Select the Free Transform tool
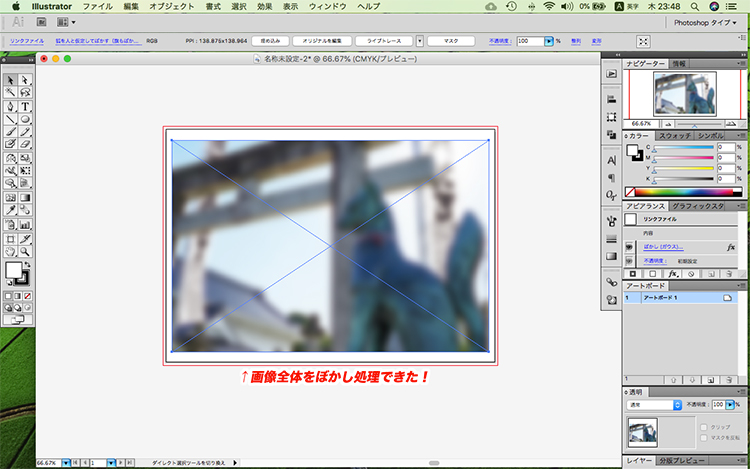 pyautogui.click(x=25, y=170)
